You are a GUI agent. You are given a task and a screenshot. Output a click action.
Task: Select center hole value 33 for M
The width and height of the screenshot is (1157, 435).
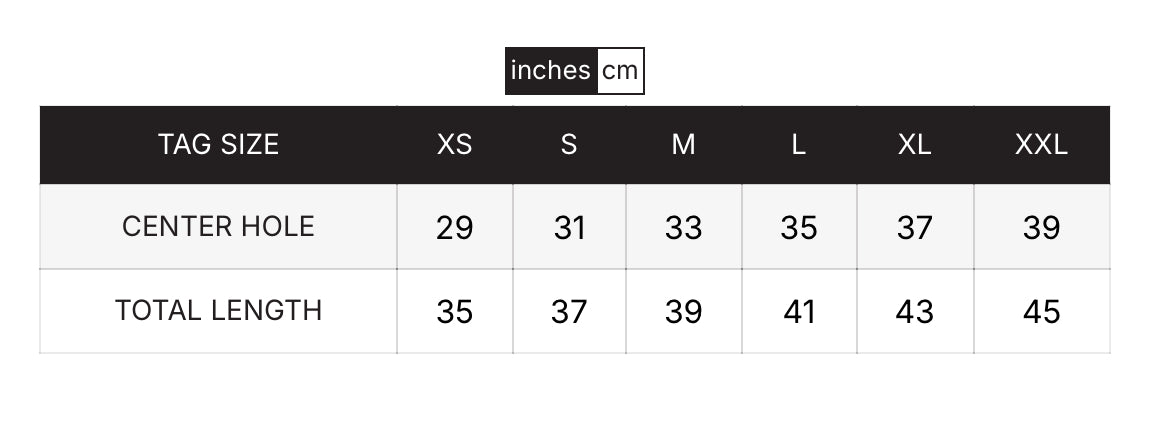pyautogui.click(x=684, y=228)
